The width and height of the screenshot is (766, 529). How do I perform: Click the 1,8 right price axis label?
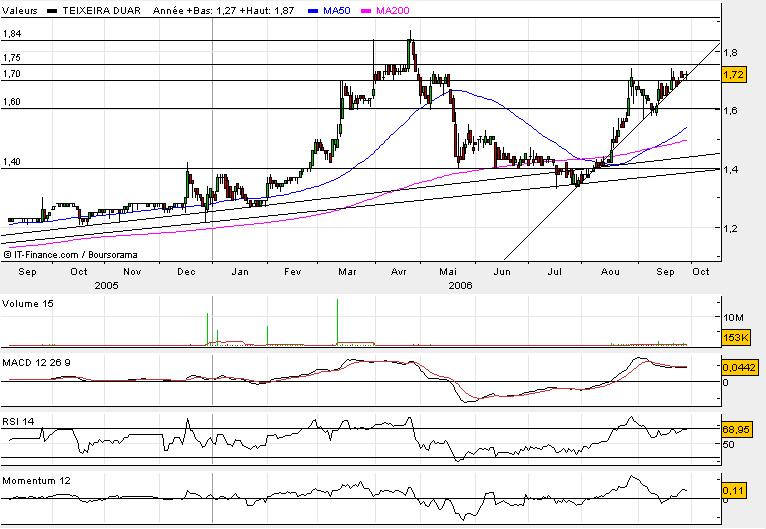point(731,52)
